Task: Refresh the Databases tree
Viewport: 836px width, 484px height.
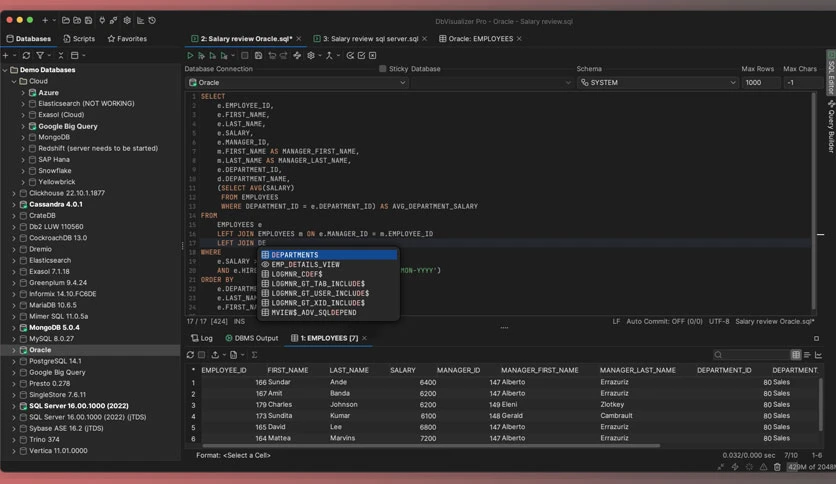Action: pyautogui.click(x=26, y=55)
